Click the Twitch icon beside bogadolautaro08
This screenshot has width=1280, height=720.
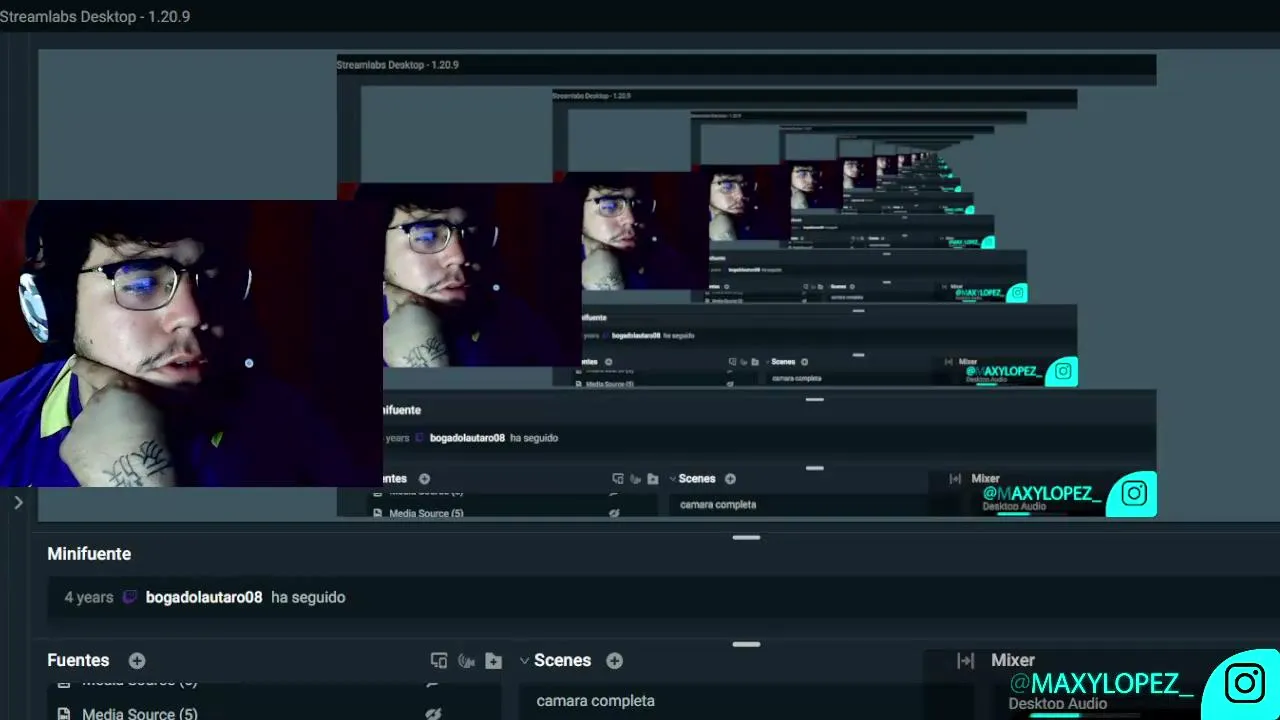pos(130,597)
